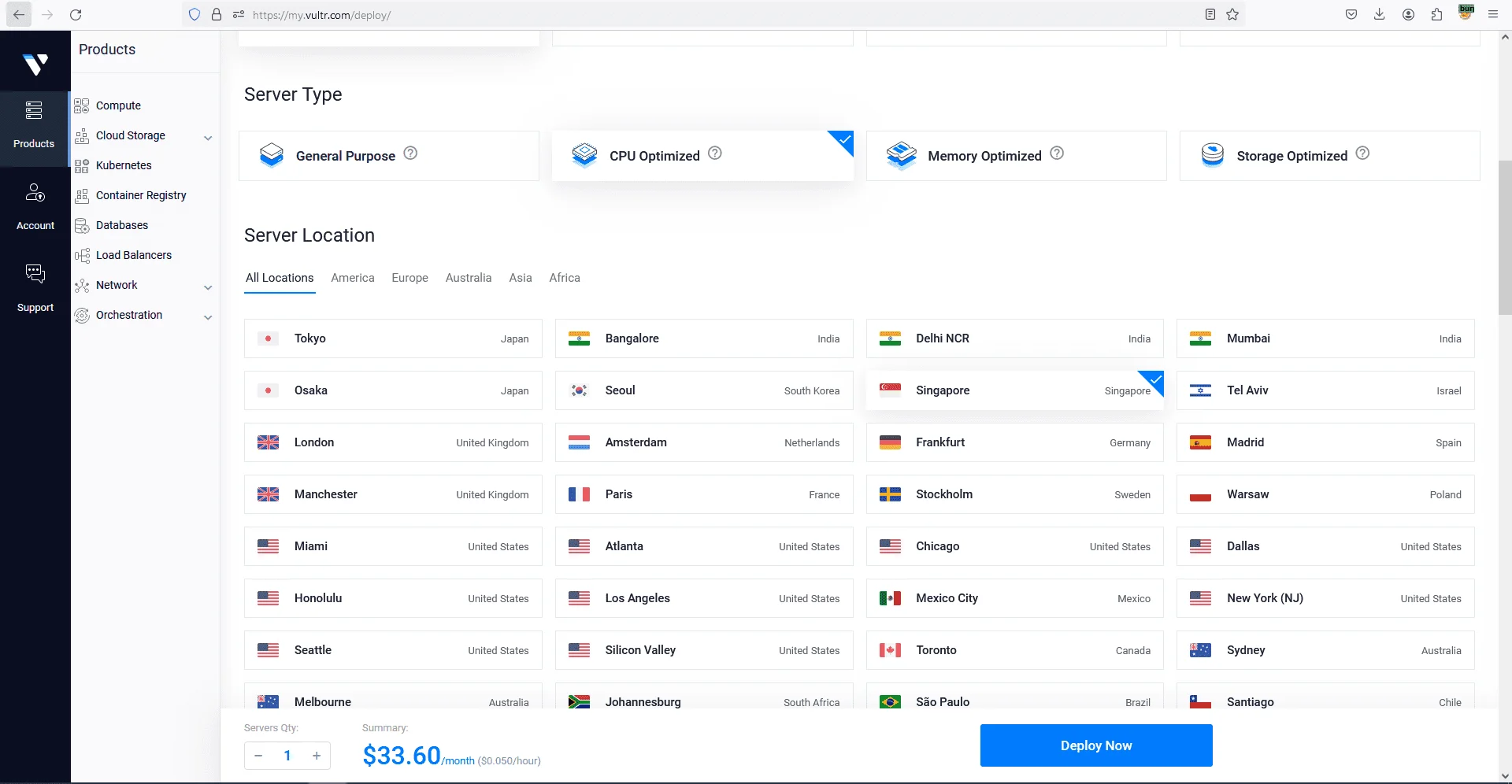Choose the Frankfurt location card
This screenshot has width=1512, height=784.
[x=1014, y=442]
